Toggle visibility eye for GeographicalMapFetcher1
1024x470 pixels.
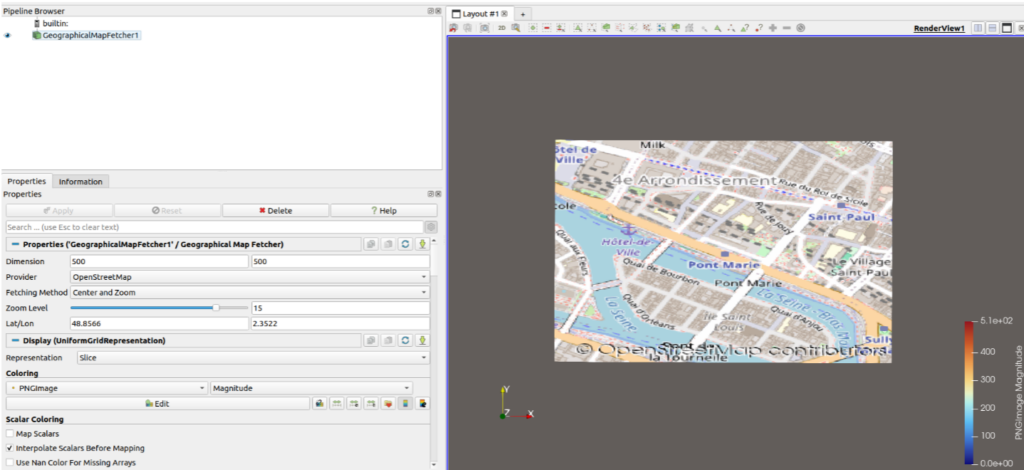pyautogui.click(x=7, y=35)
